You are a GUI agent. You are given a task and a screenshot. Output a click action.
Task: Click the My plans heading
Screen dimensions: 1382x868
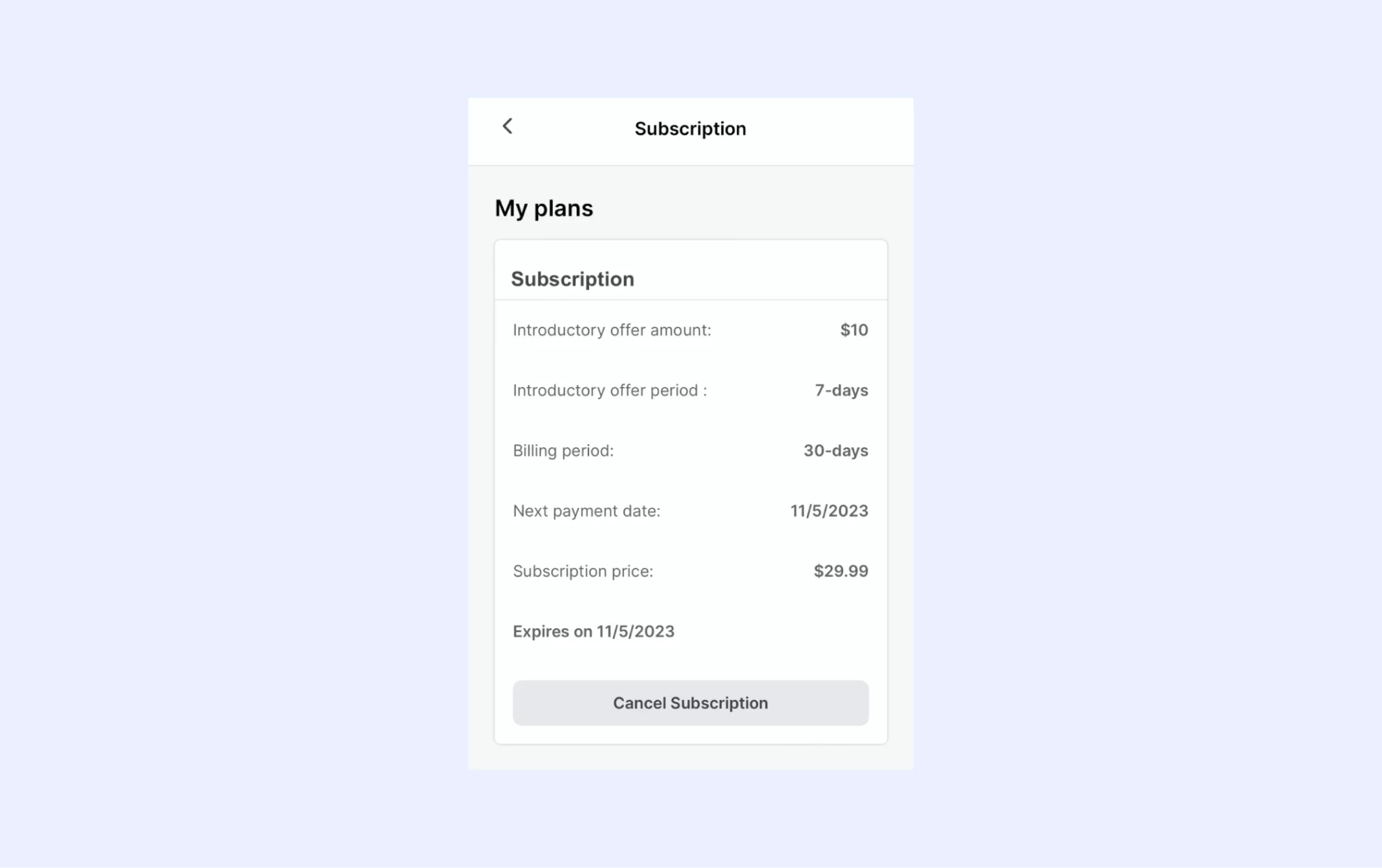[544, 207]
